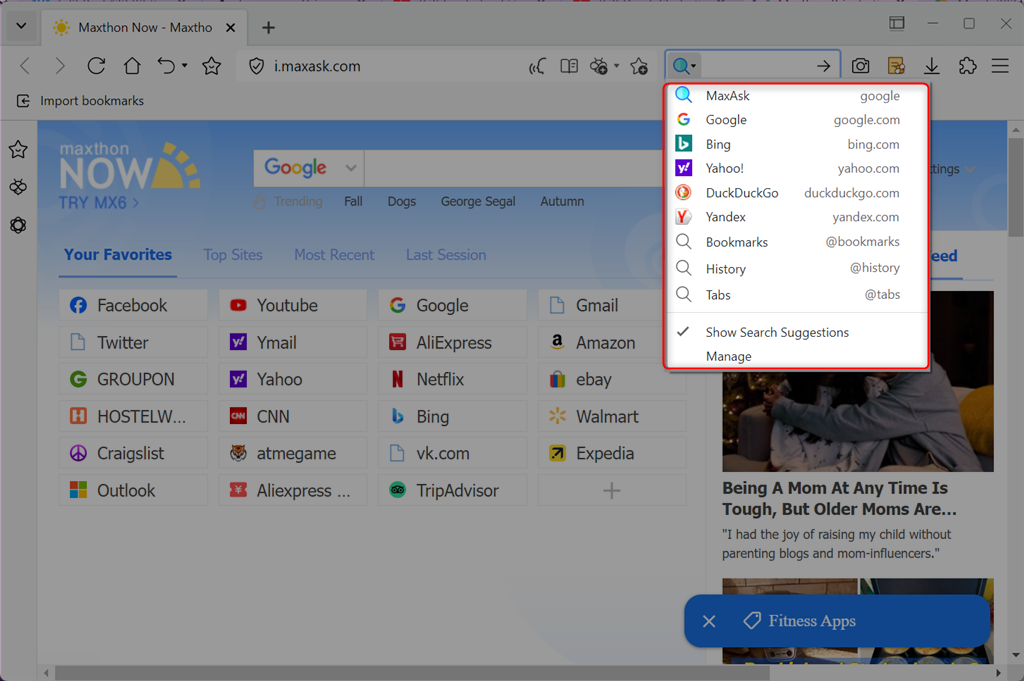Click the vertical scrollbar thumb
Viewport: 1024px width, 681px height.
click(1016, 187)
